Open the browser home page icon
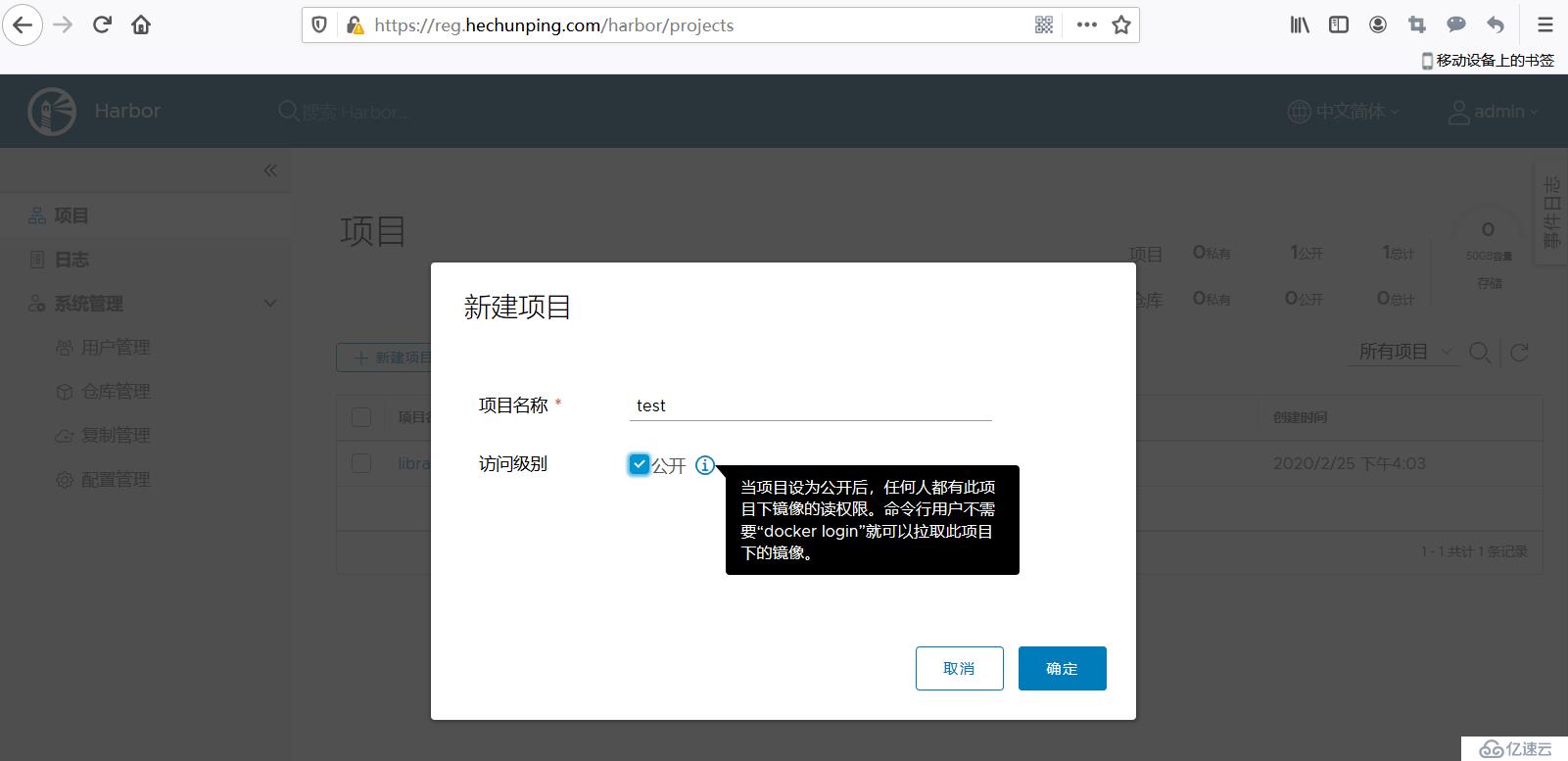Screen dimensions: 1568x761 141,25
